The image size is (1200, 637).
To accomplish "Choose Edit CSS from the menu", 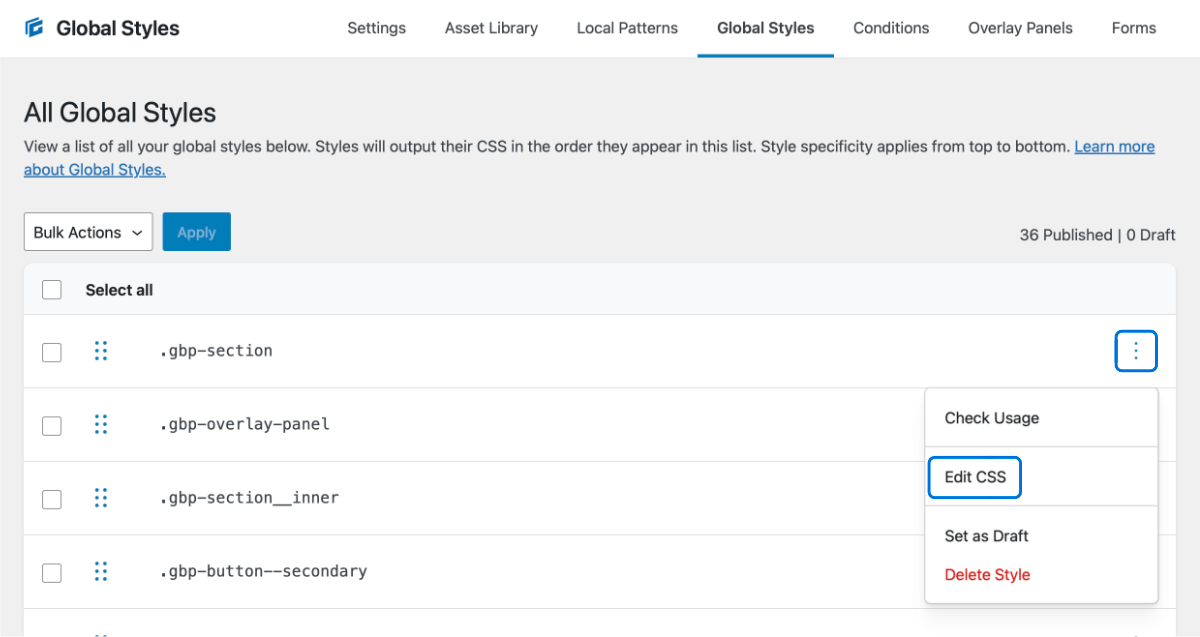I will 975,477.
